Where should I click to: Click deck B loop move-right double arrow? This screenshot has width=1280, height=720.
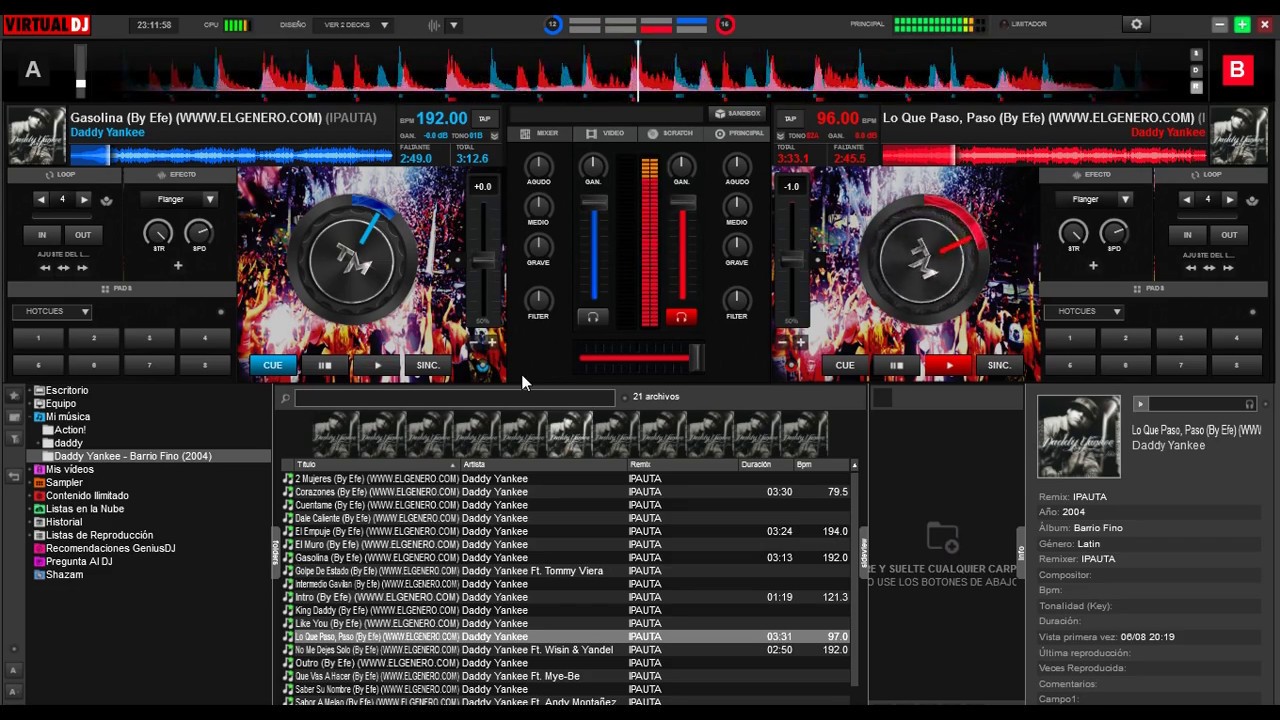point(1228,268)
